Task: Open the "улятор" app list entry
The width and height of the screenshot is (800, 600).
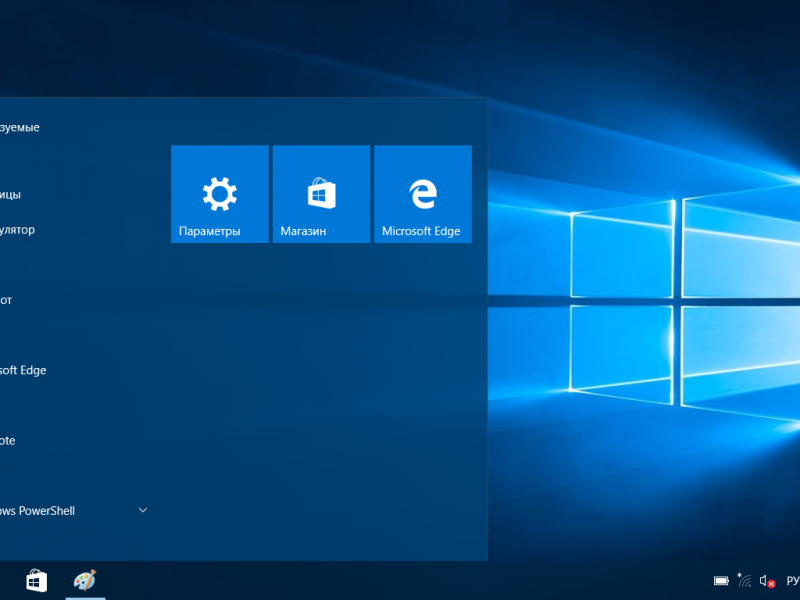Action: tap(17, 230)
